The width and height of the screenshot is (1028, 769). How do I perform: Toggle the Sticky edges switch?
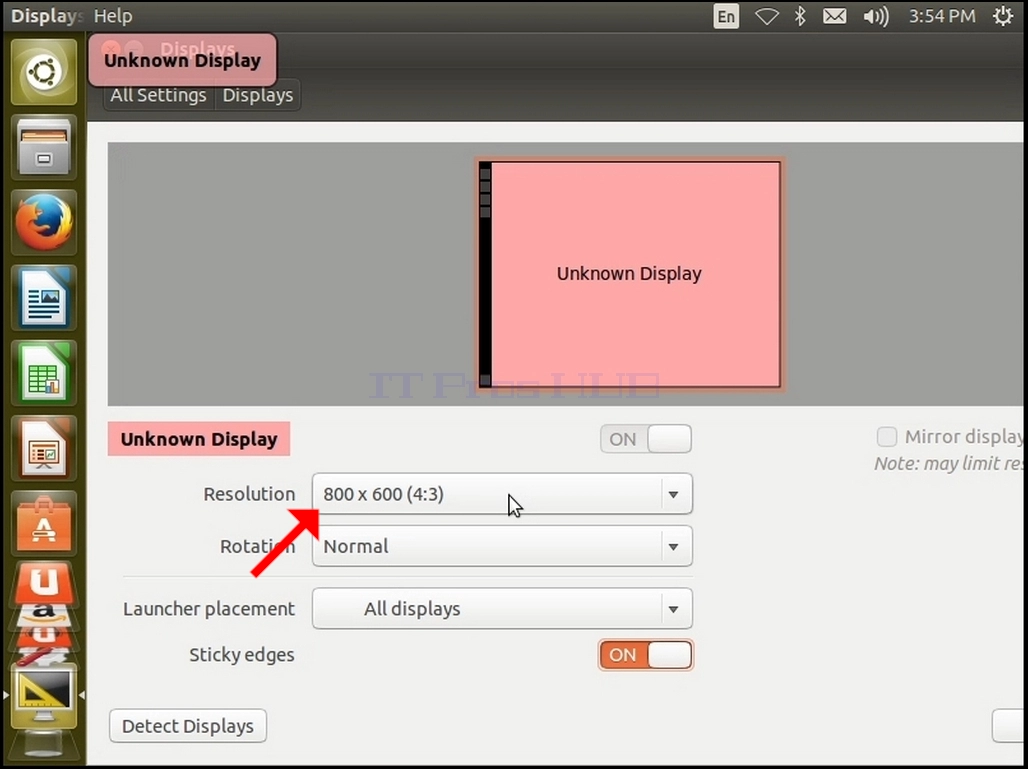(646, 654)
